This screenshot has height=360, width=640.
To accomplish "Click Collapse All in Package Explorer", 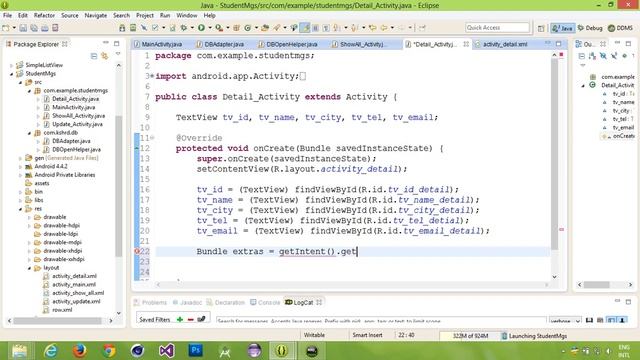I will pos(94,56).
